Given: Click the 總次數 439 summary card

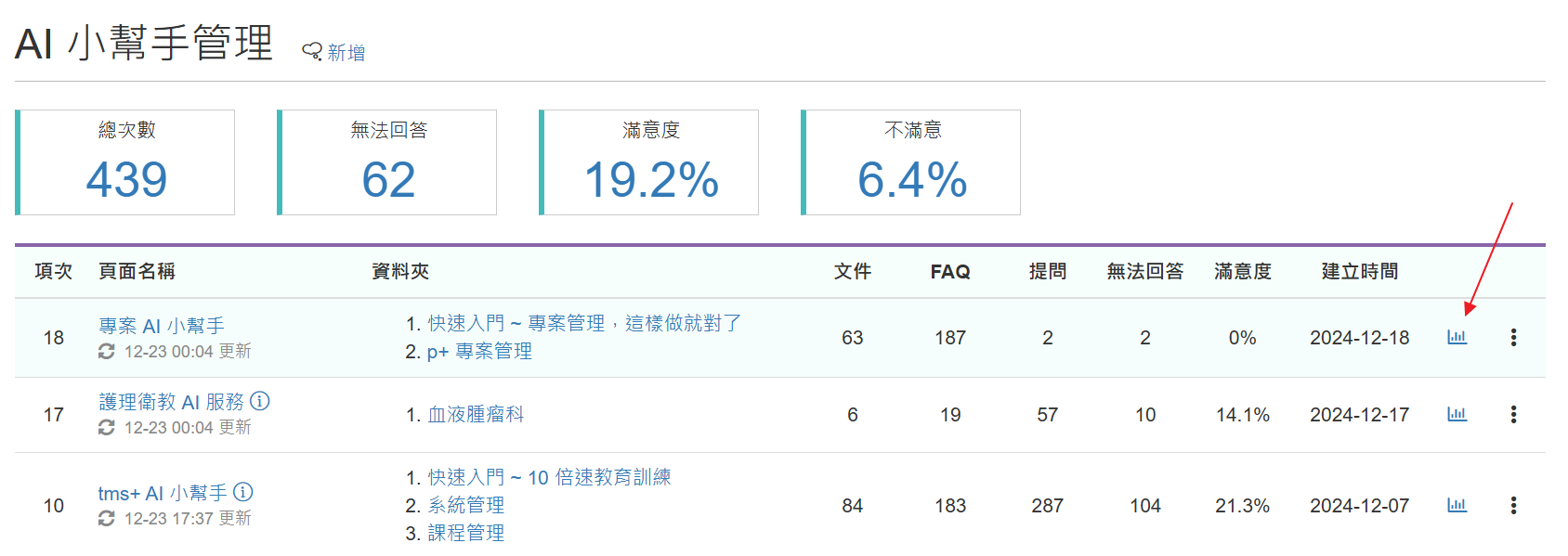Looking at the screenshot, I should coord(126,162).
